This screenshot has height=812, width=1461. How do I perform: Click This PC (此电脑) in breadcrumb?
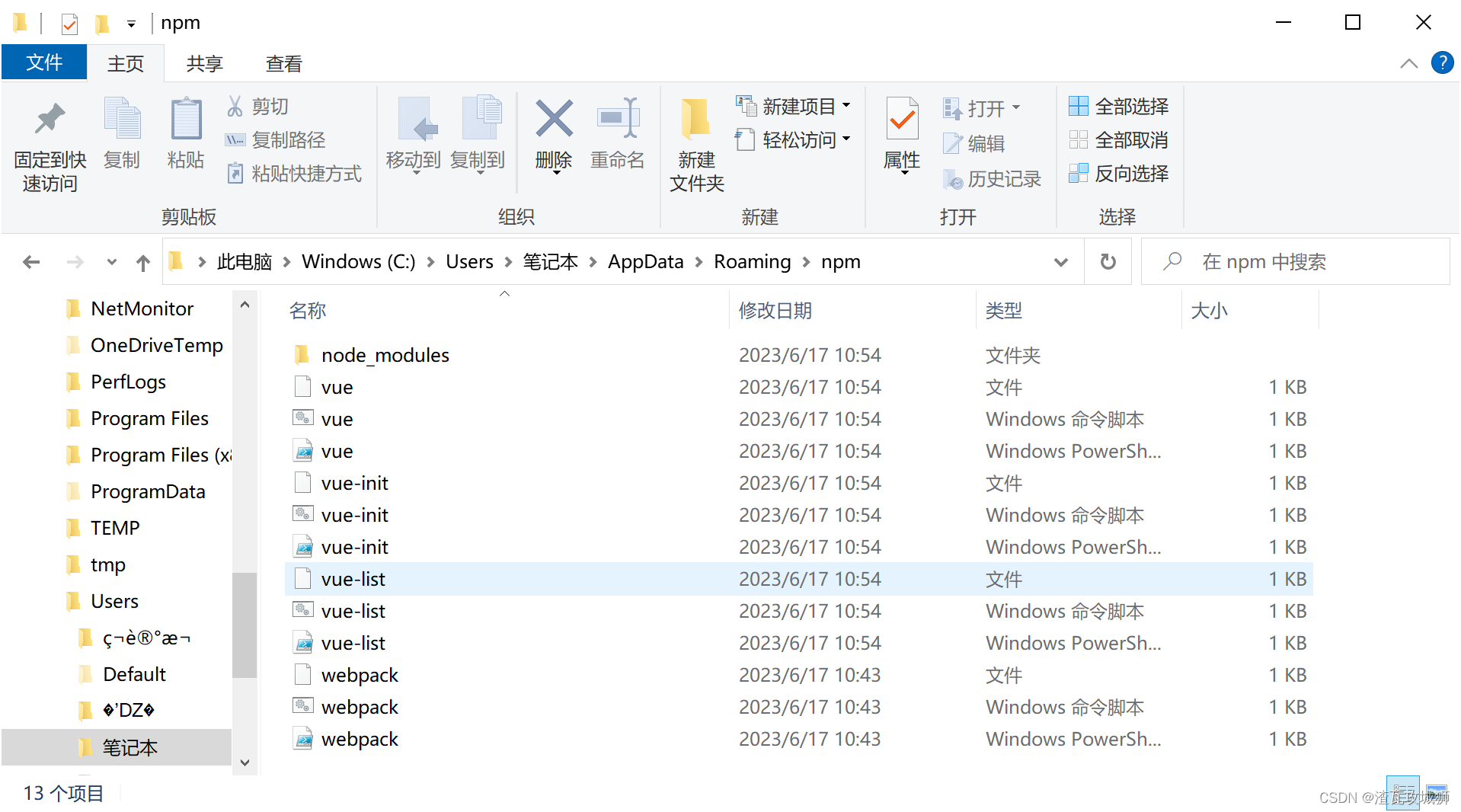coord(245,262)
